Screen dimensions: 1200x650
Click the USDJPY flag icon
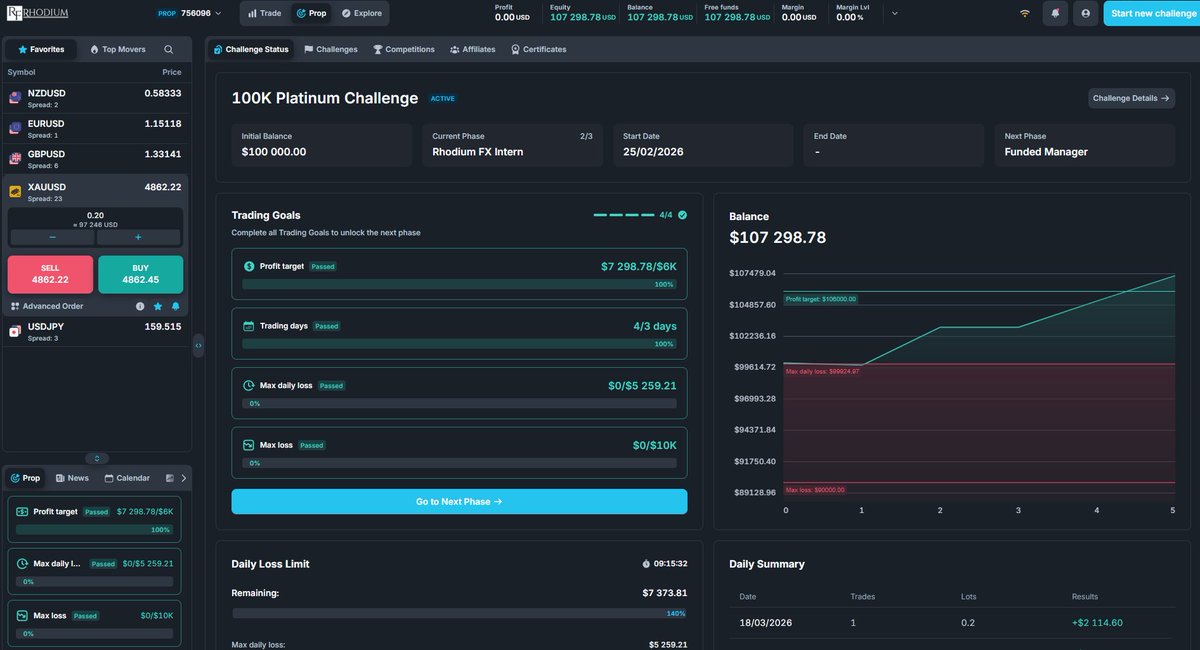(x=15, y=331)
